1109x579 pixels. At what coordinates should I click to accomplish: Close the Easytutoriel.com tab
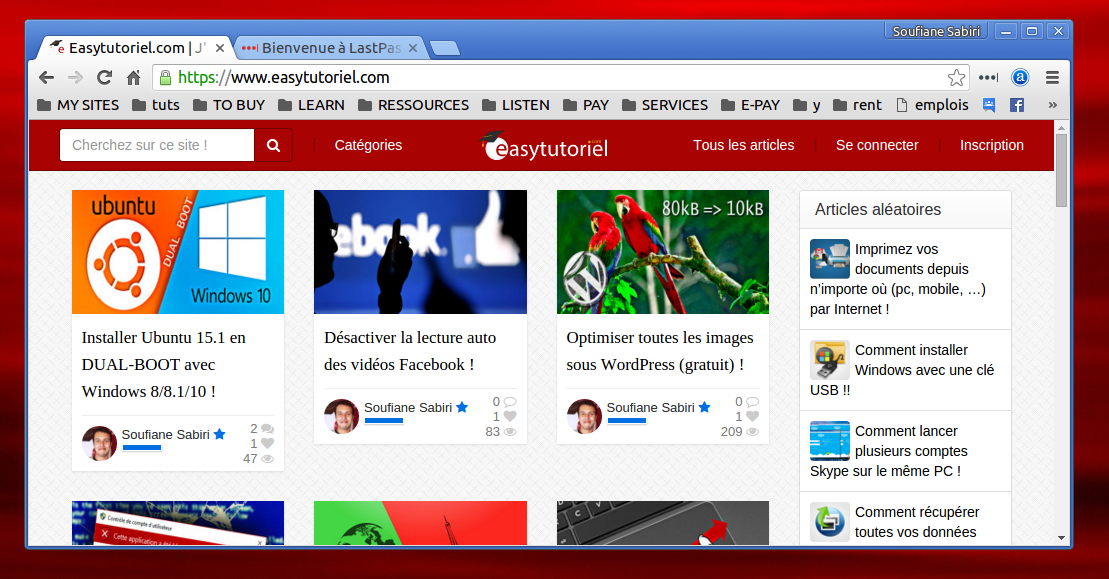coord(220,48)
